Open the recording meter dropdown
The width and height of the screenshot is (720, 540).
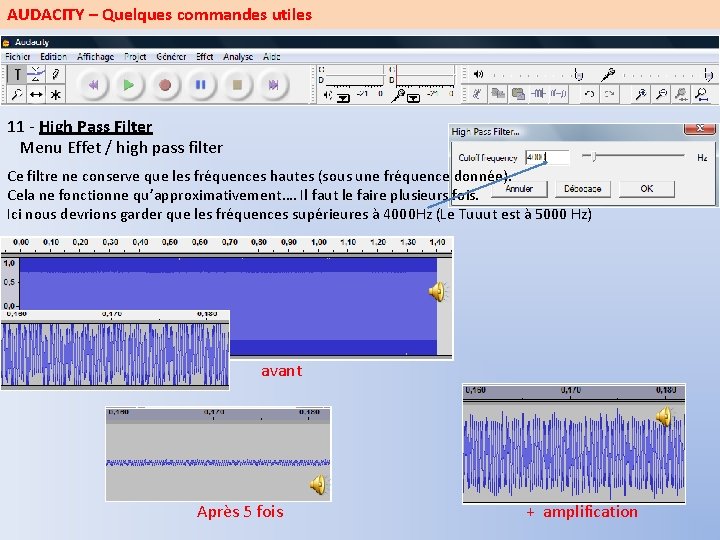coord(413,98)
